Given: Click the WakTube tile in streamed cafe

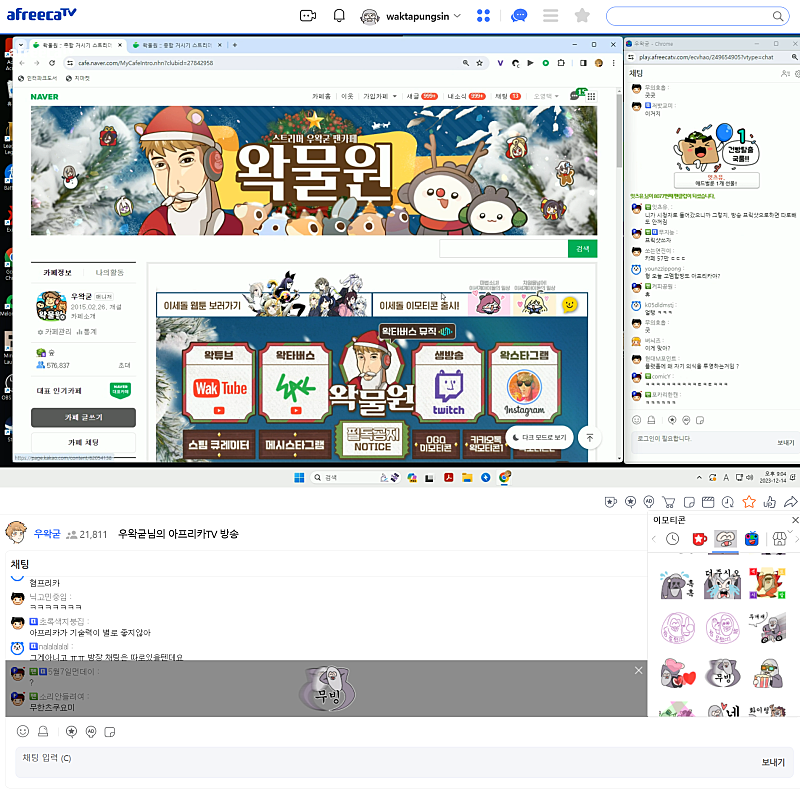Looking at the screenshot, I should pyautogui.click(x=219, y=382).
